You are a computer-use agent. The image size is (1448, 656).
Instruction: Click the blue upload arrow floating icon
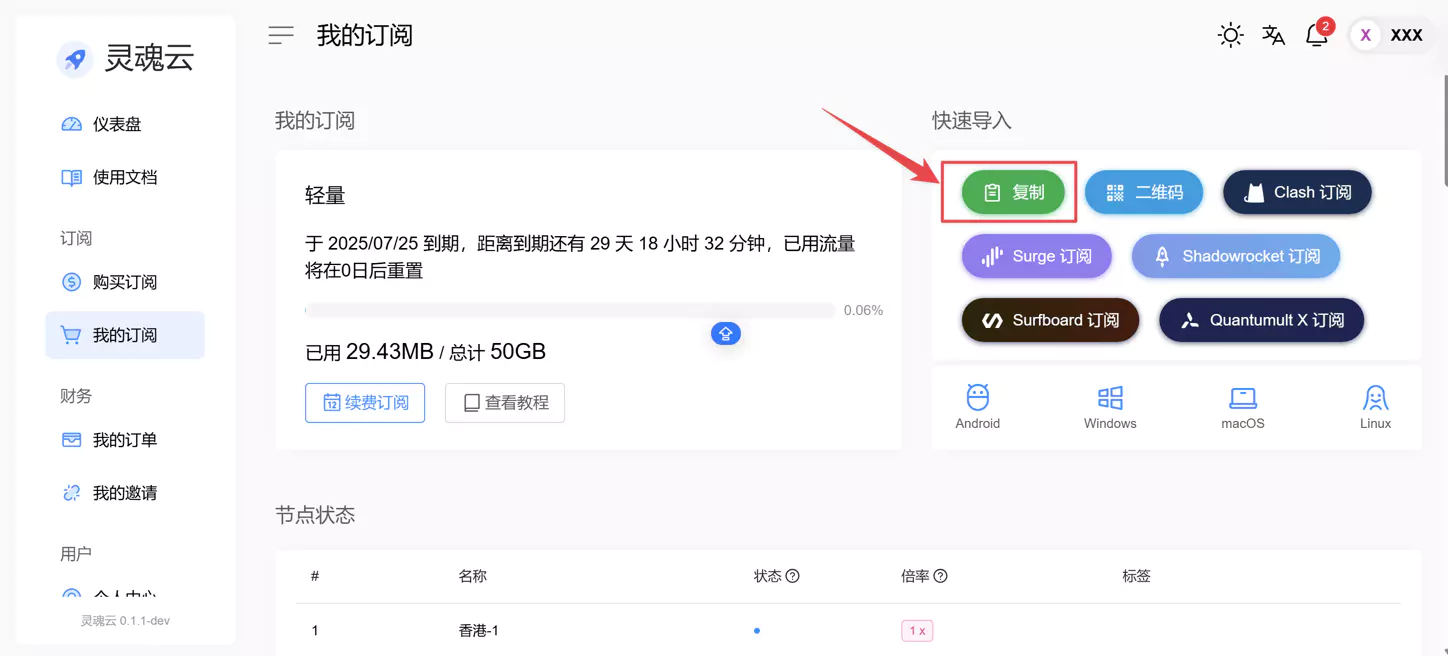[x=726, y=334]
